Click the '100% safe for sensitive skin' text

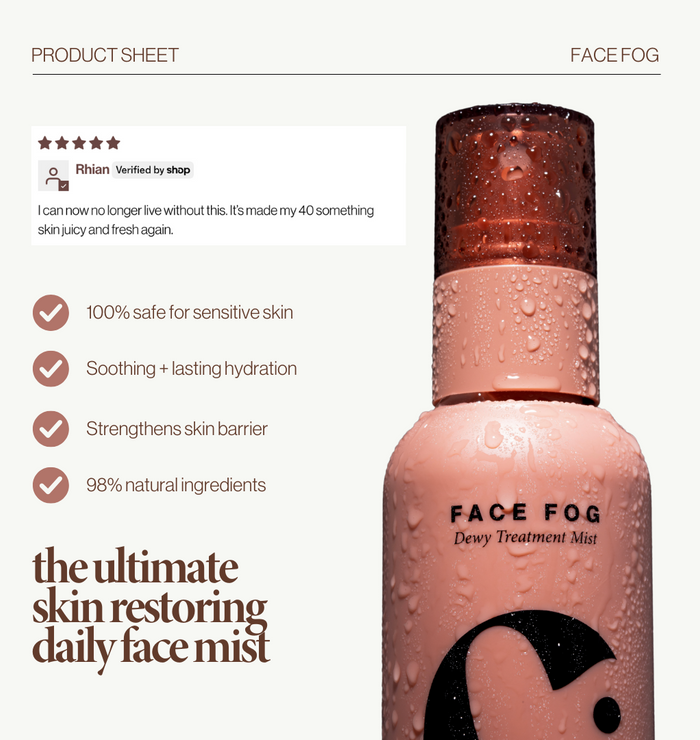189,312
